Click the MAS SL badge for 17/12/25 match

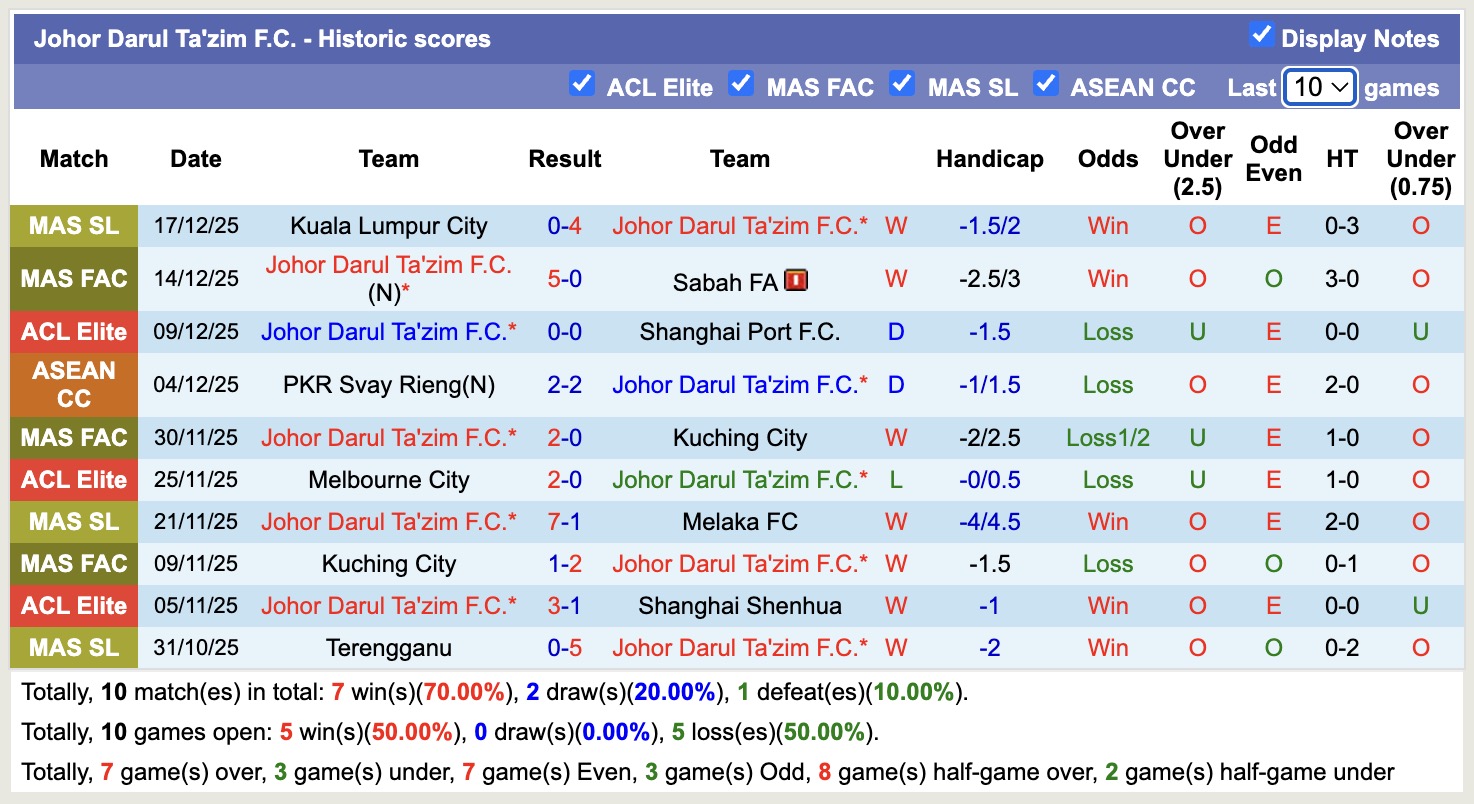tap(74, 226)
